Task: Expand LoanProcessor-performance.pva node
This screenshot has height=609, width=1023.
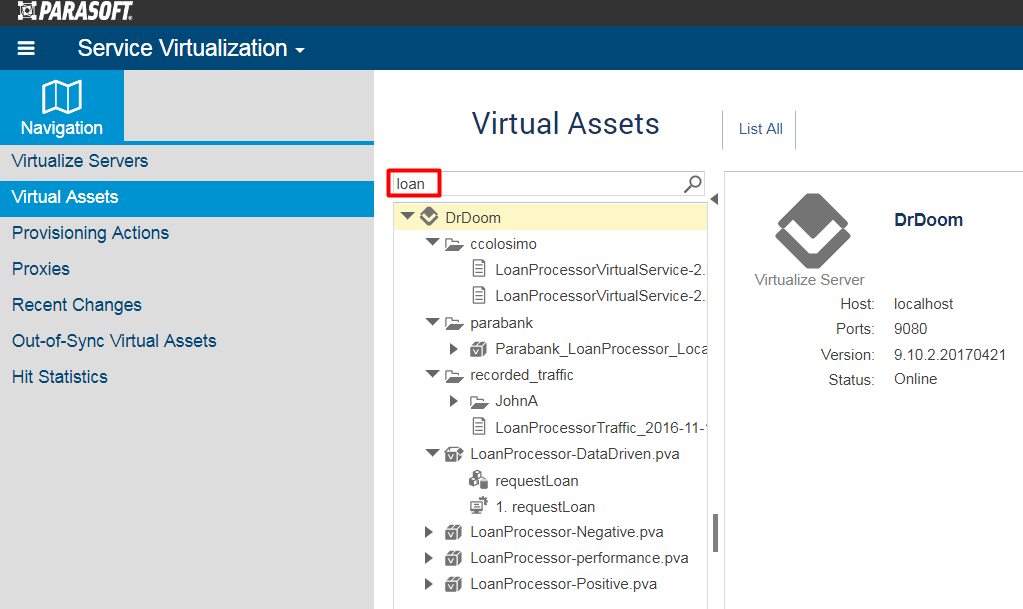Action: [429, 558]
